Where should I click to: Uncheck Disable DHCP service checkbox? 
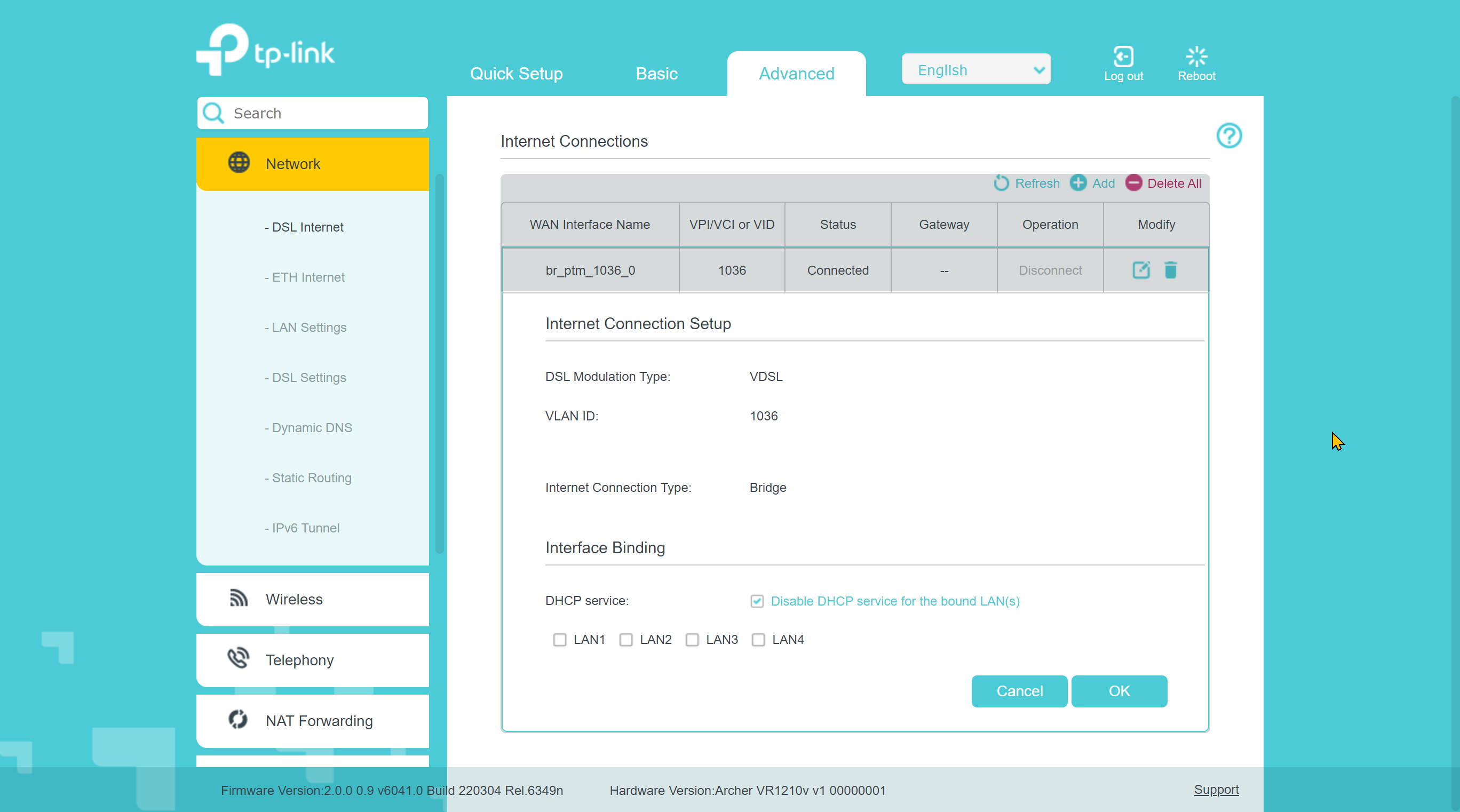click(x=757, y=601)
